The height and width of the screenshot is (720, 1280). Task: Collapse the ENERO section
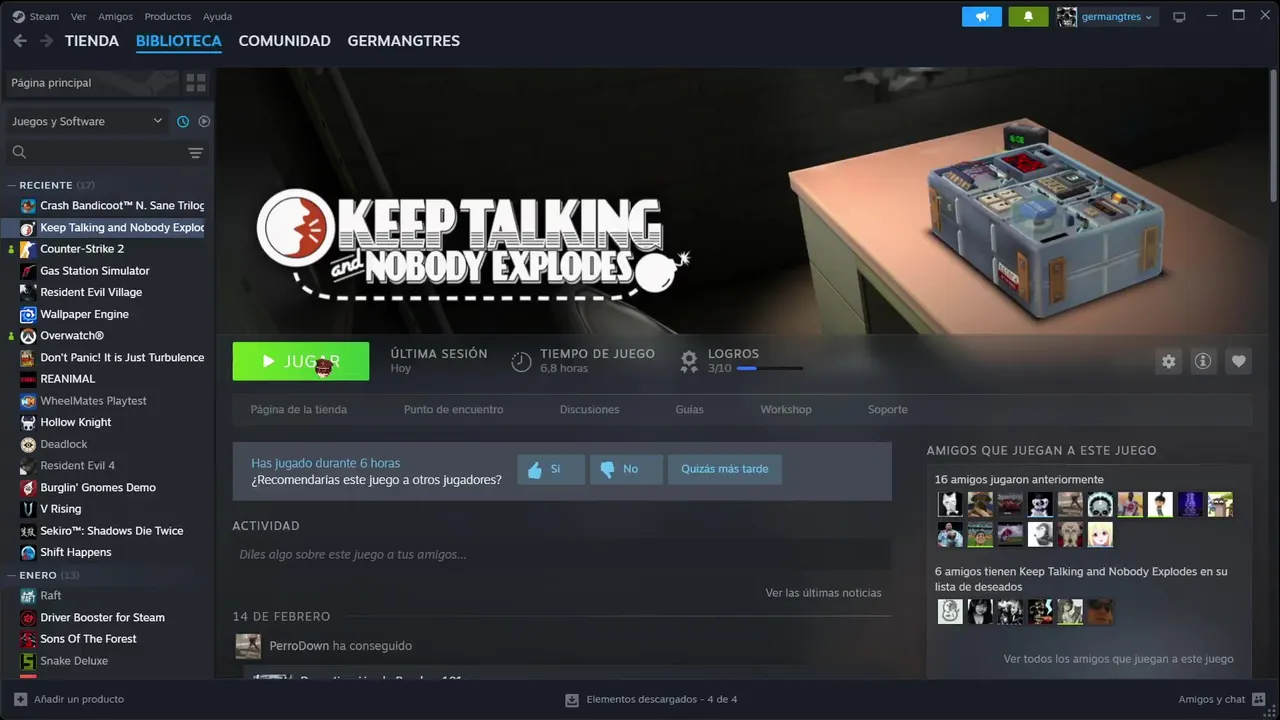[12, 575]
